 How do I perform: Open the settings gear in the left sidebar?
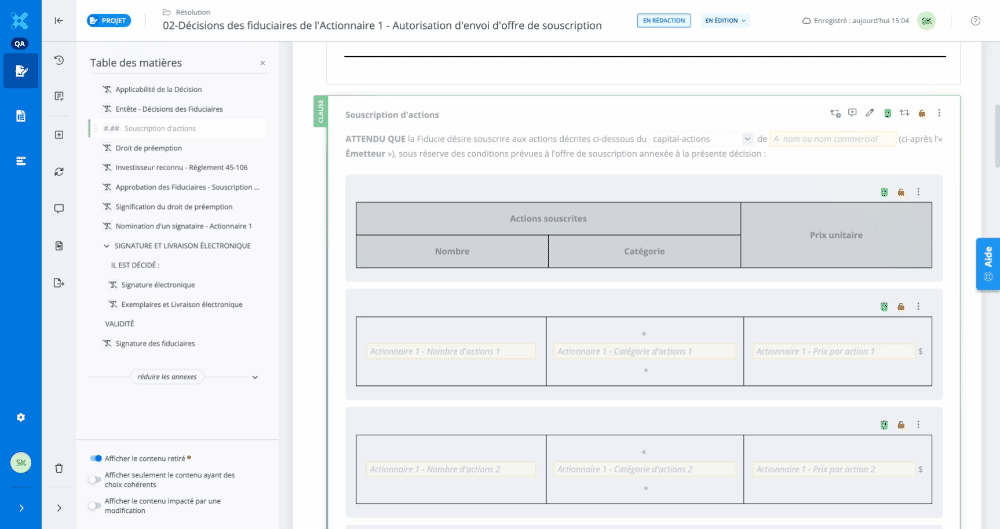tap(20, 417)
